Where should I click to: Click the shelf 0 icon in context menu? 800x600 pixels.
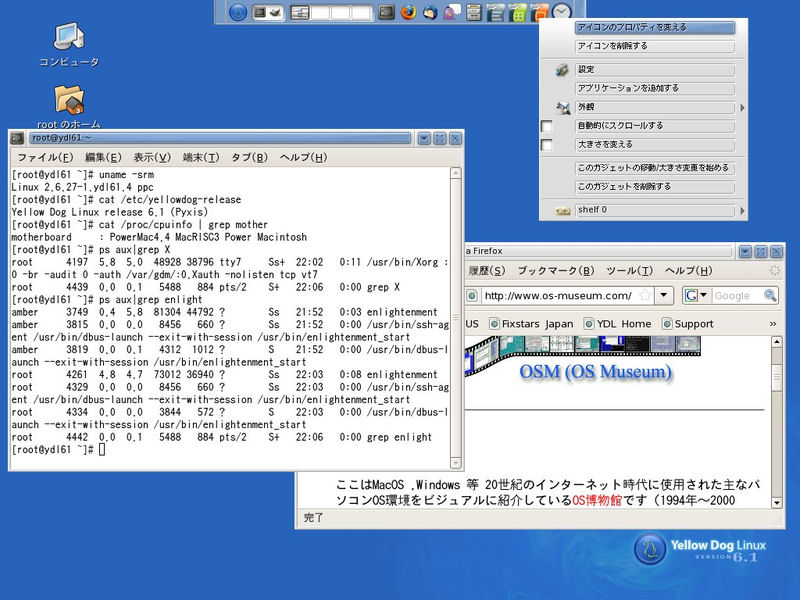coord(563,211)
